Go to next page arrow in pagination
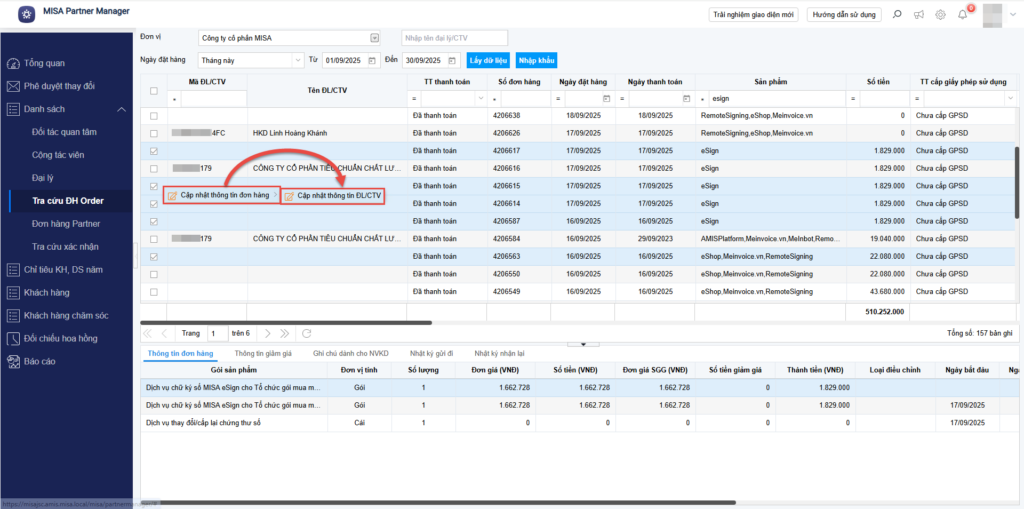 (x=266, y=333)
